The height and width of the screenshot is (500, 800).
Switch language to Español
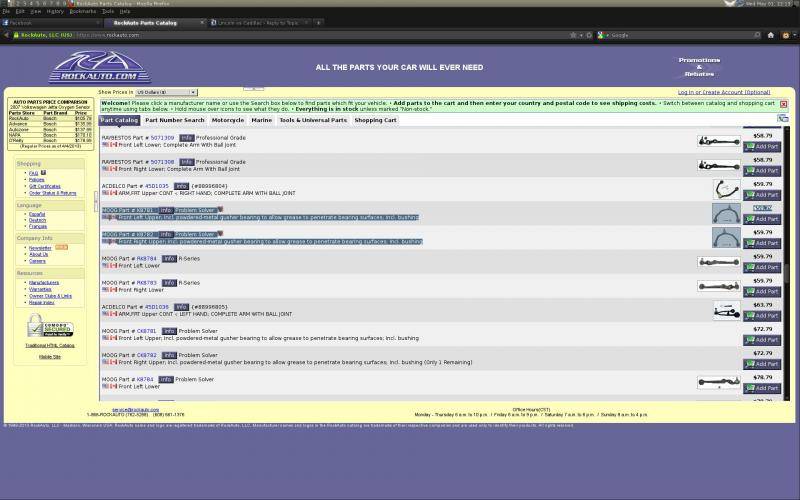tap(37, 214)
